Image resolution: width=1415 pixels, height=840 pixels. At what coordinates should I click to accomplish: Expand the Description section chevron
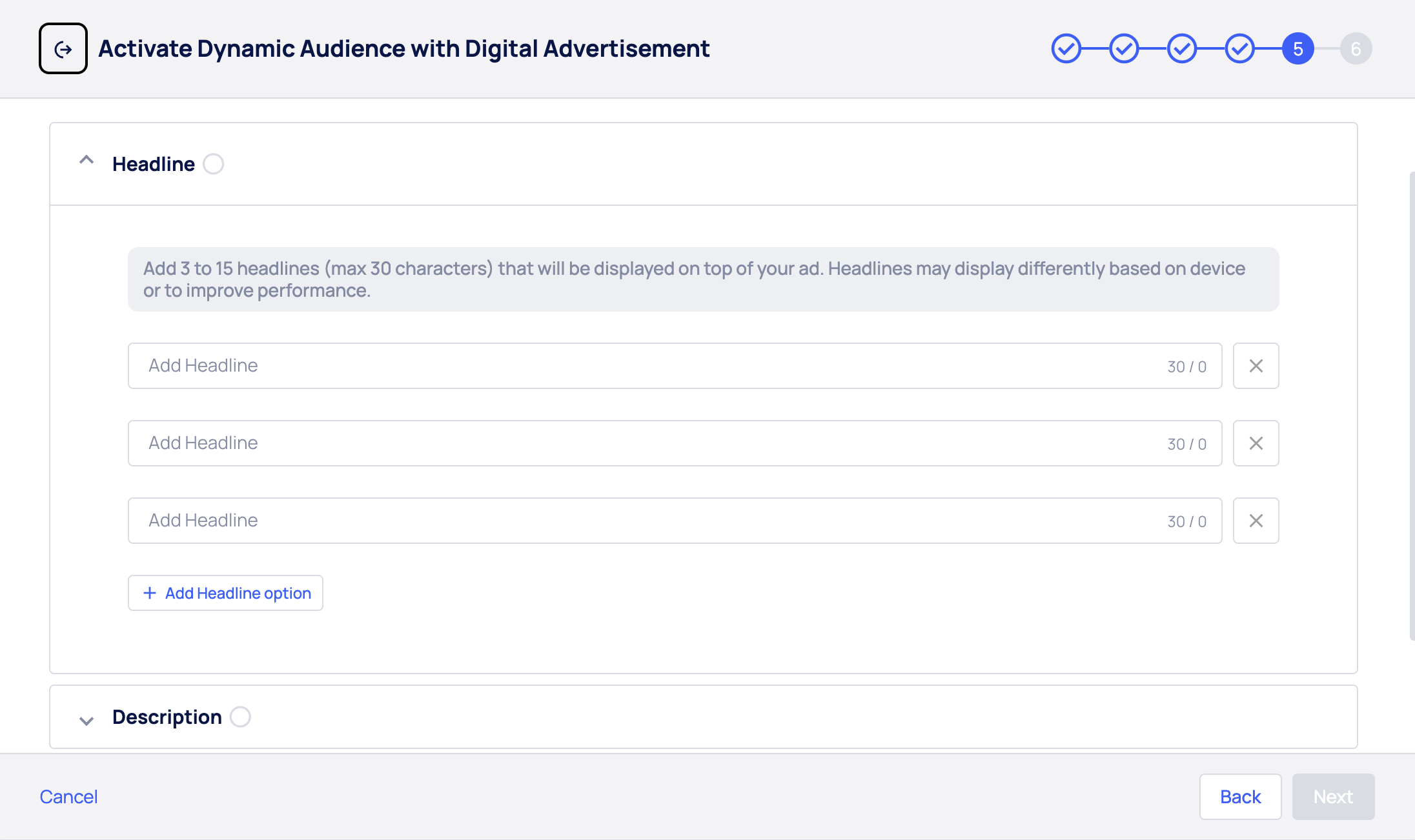(87, 721)
